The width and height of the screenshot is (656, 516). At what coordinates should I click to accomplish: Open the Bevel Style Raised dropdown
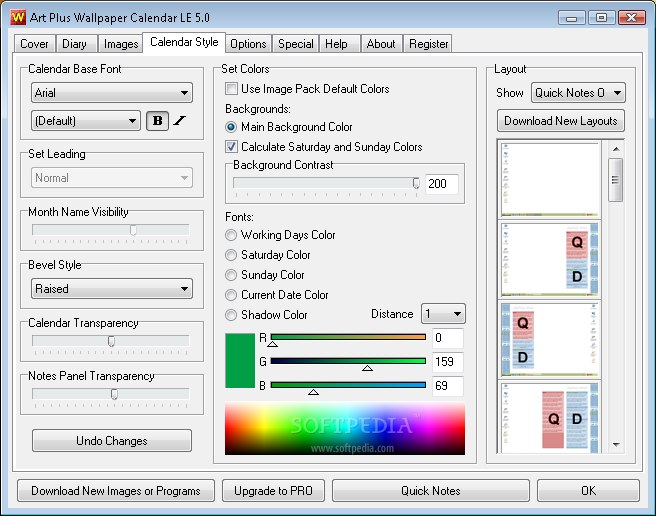[112, 289]
